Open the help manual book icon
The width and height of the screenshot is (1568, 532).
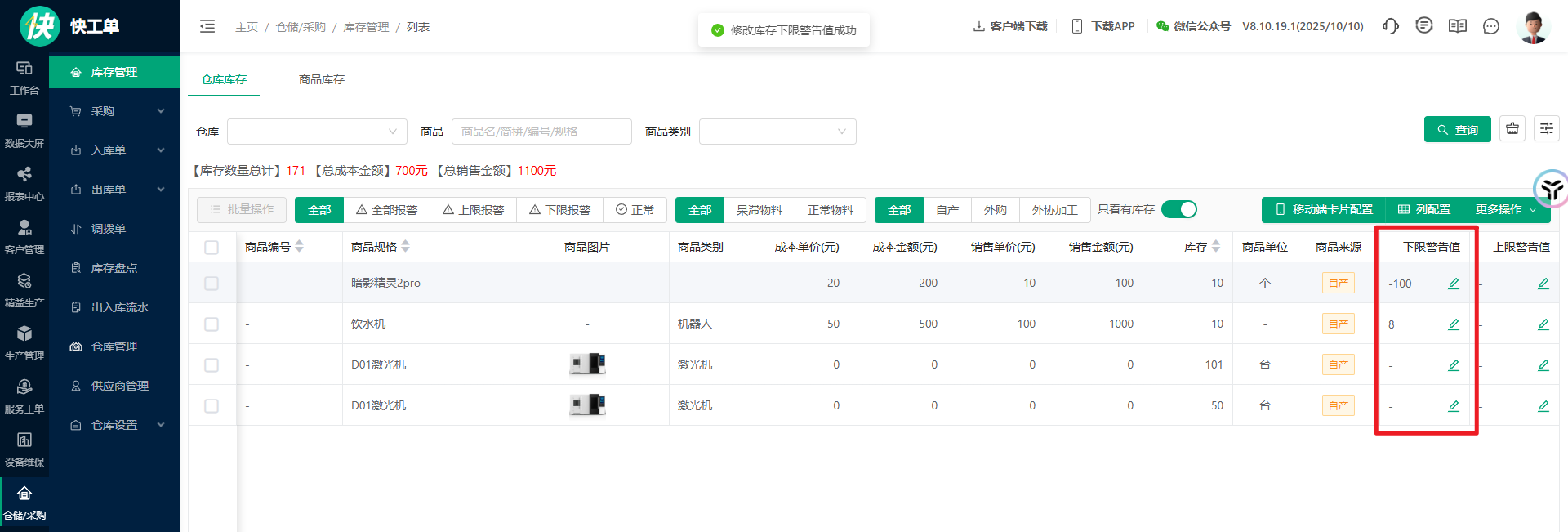coord(1457,26)
